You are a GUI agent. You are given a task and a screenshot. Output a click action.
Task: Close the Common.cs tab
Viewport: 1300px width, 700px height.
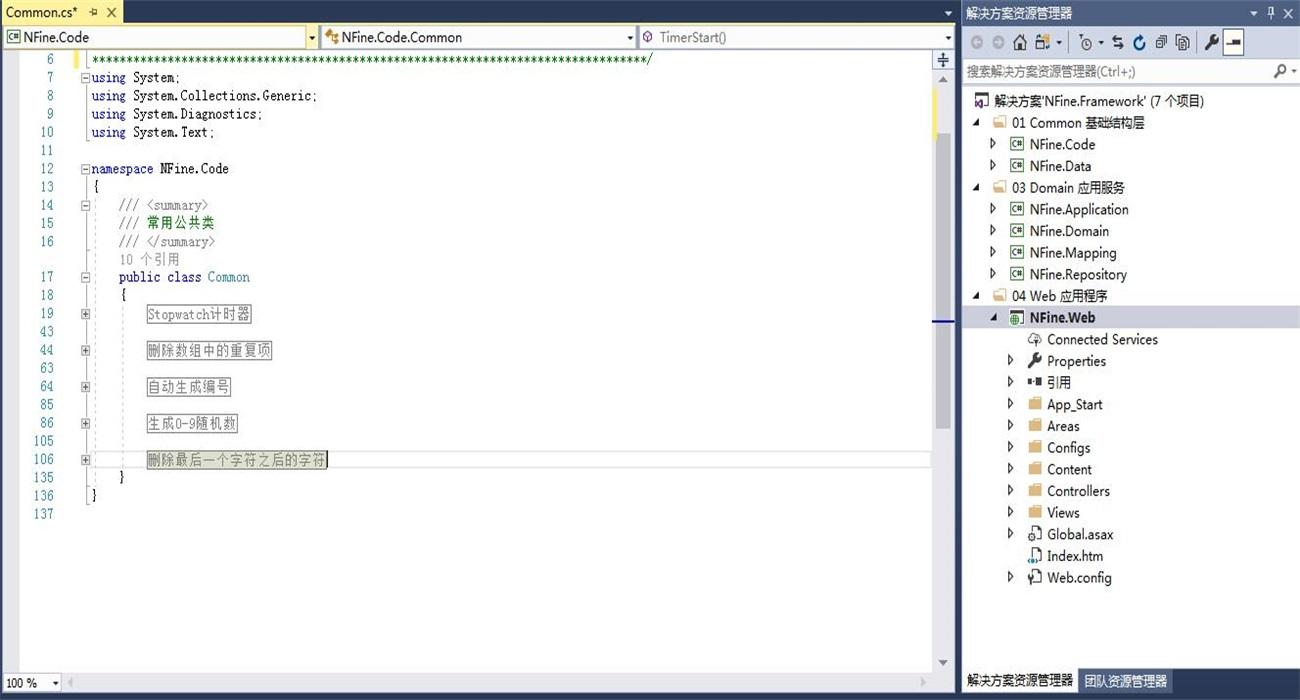point(111,12)
